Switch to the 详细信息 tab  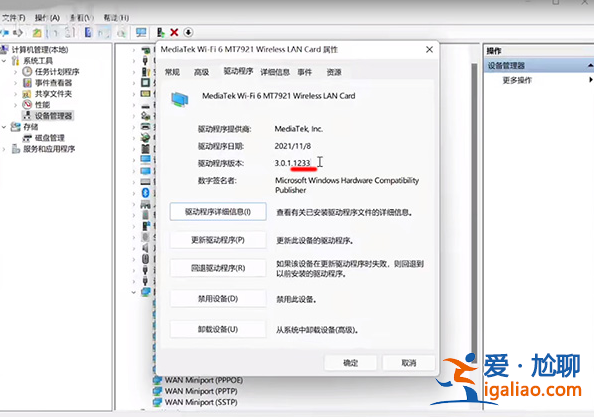click(x=275, y=72)
